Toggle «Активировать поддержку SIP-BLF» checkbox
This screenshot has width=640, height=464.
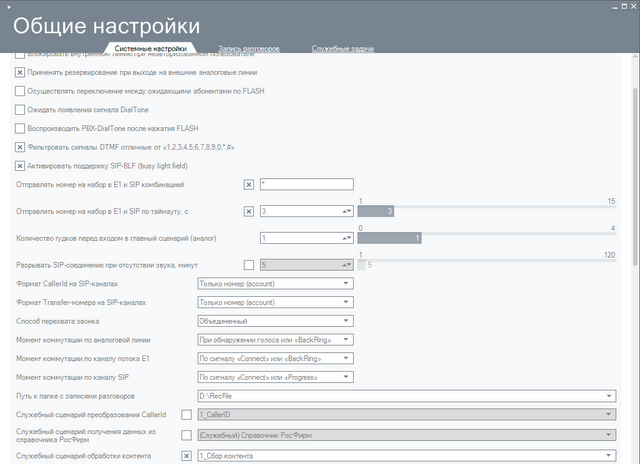[x=20, y=165]
